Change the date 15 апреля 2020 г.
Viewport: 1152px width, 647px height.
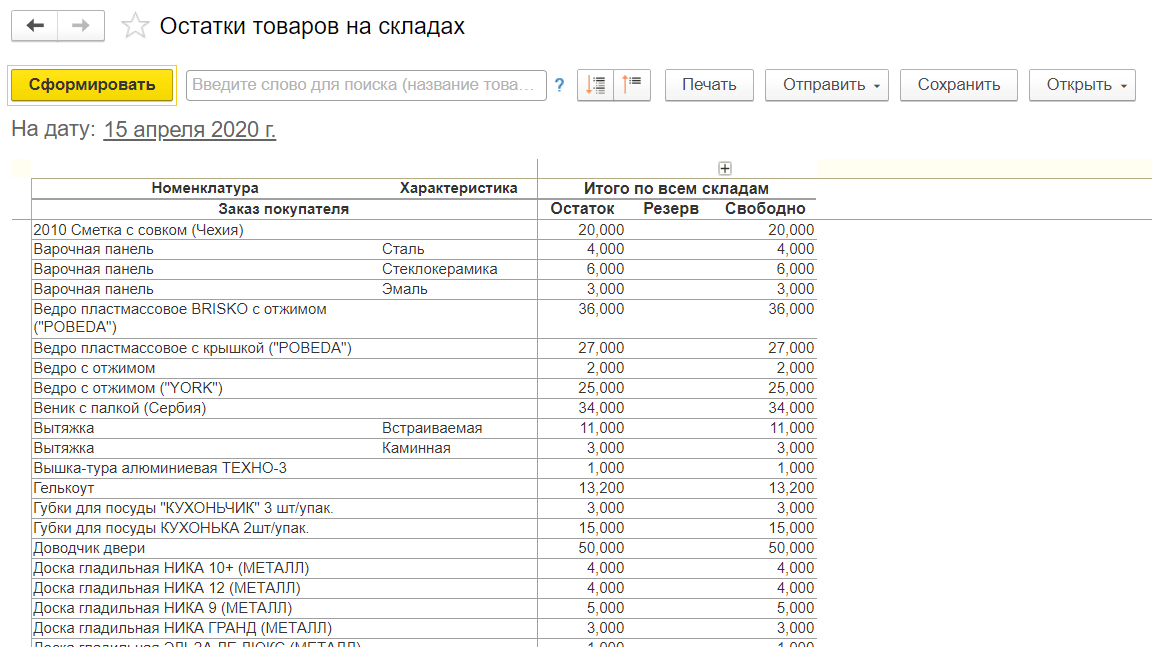190,130
